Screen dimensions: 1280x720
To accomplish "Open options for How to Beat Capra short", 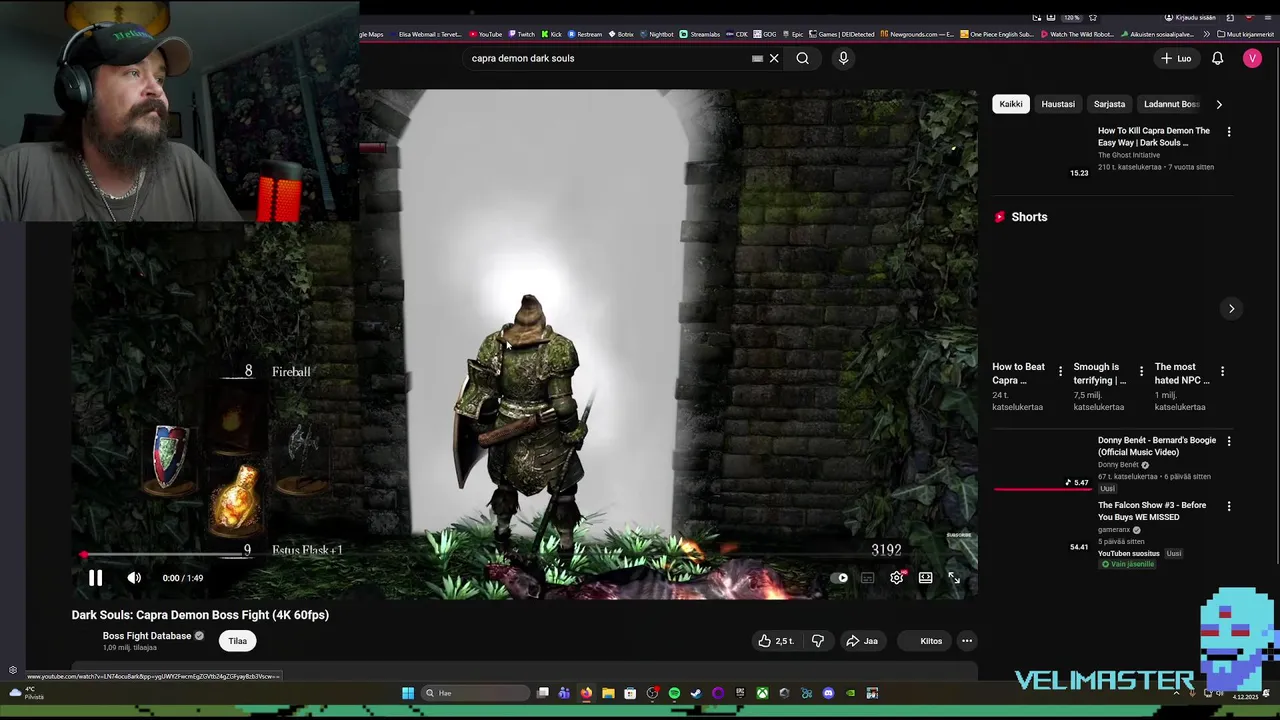I will coord(1060,372).
